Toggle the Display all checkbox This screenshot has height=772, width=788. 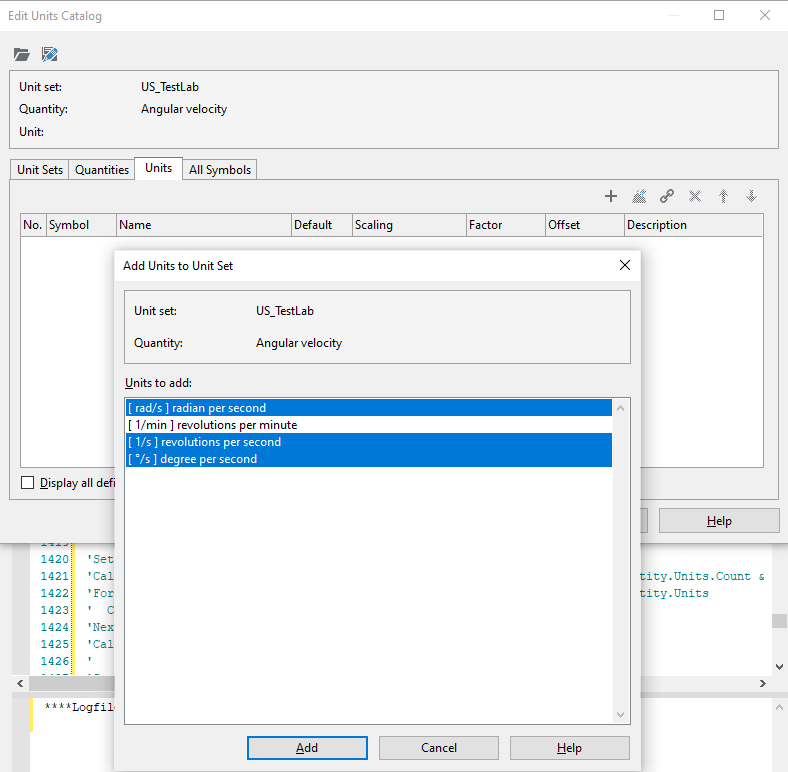pyautogui.click(x=28, y=483)
